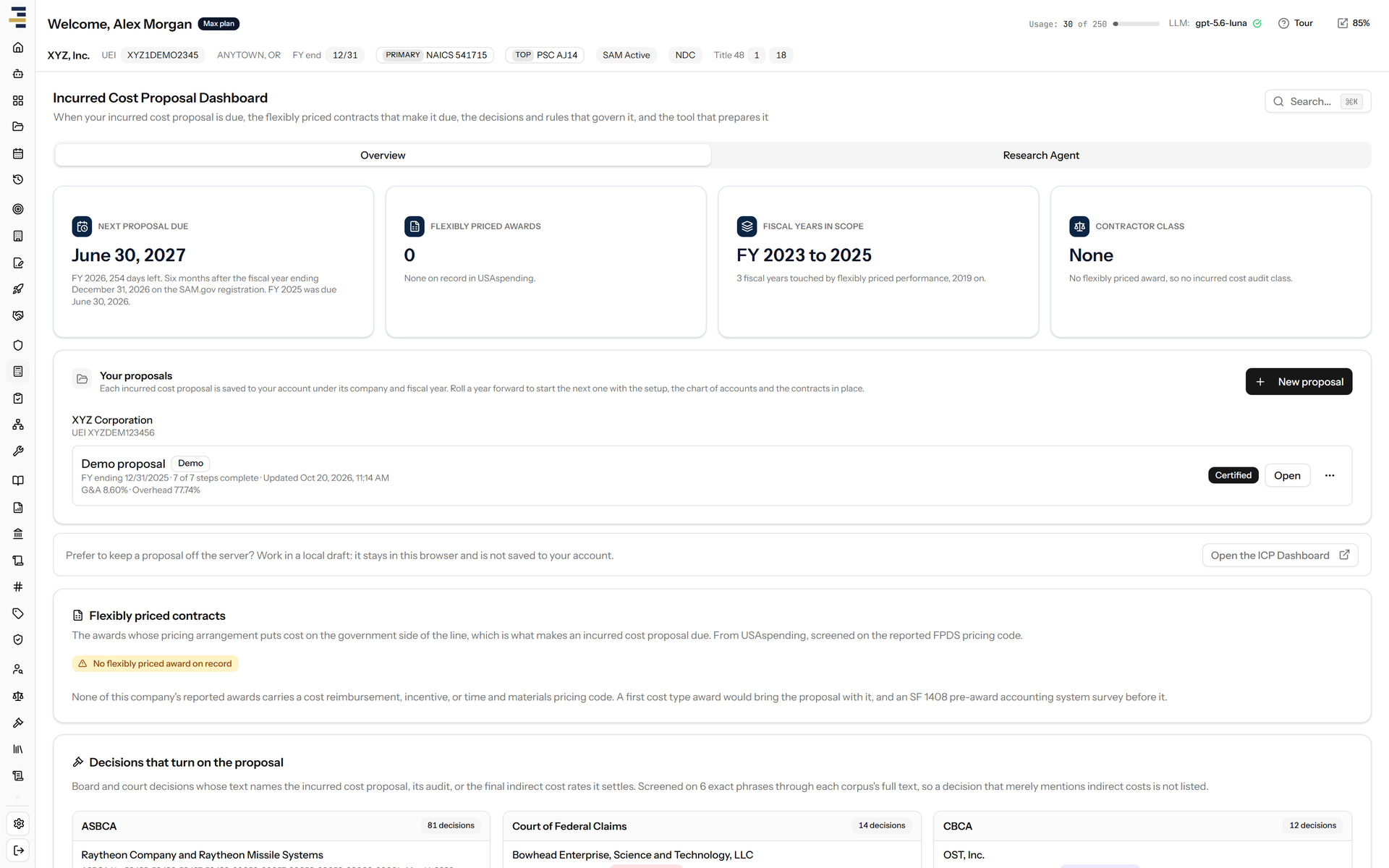Open the Raytheon Company ASBCA decision
The height and width of the screenshot is (868, 1389).
coord(202,855)
